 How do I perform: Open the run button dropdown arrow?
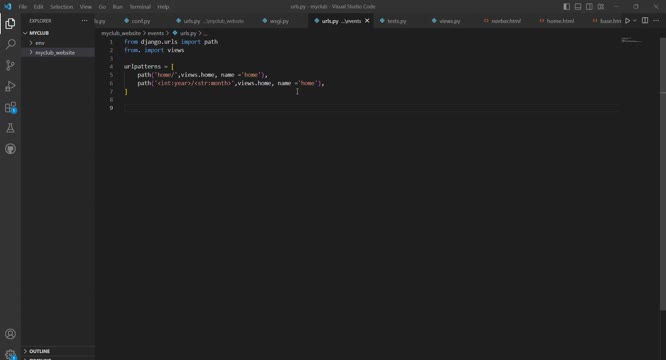pos(635,20)
